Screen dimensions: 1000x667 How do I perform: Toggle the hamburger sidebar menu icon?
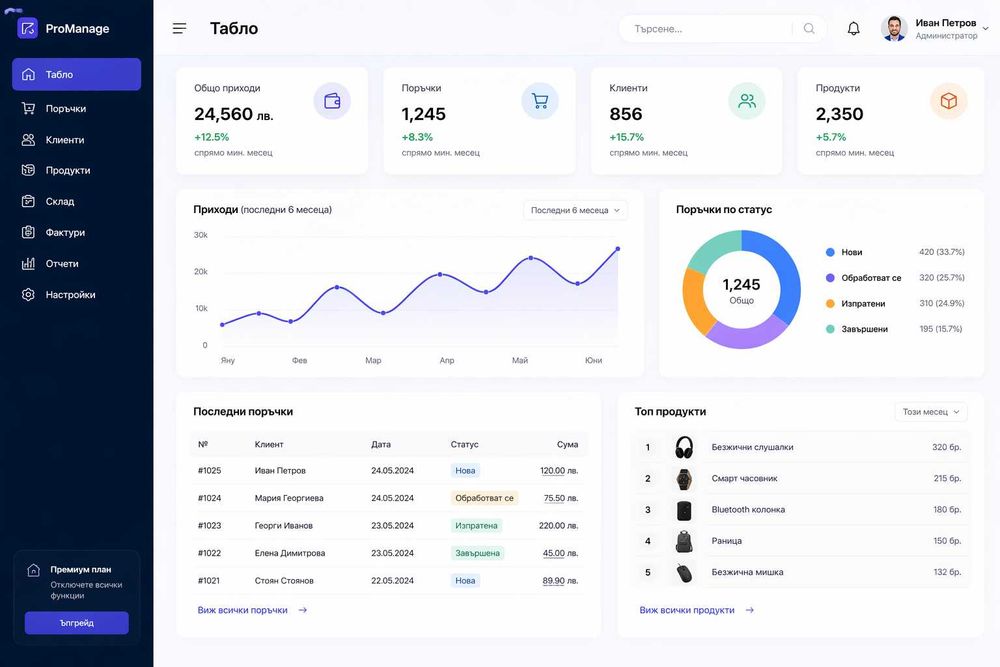point(180,29)
